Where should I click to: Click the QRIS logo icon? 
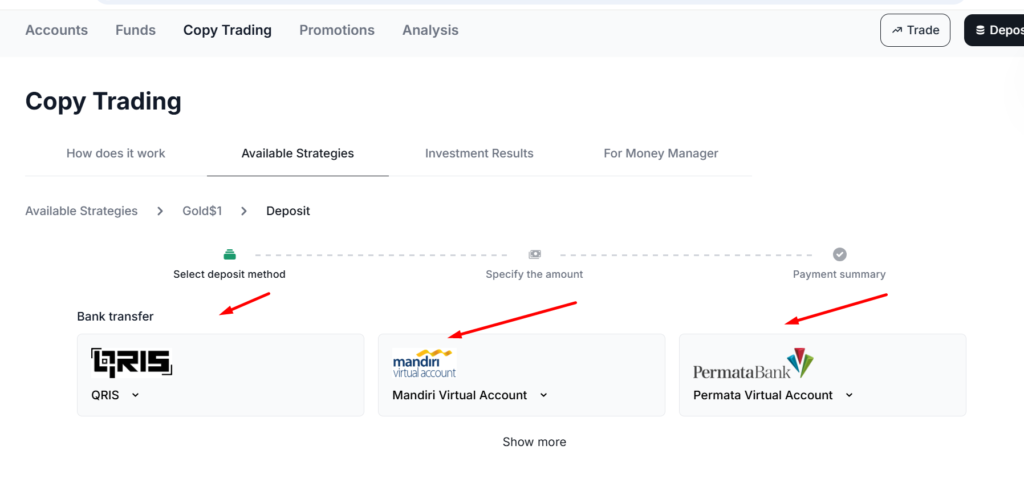tap(131, 363)
